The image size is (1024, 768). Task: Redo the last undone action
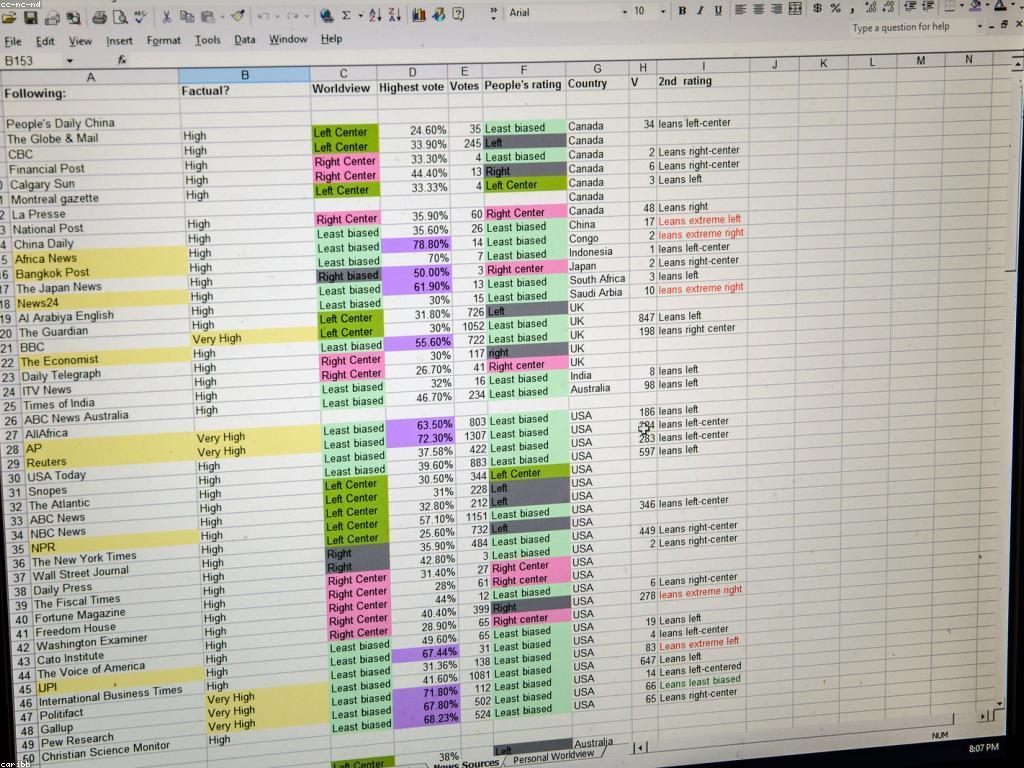[293, 16]
